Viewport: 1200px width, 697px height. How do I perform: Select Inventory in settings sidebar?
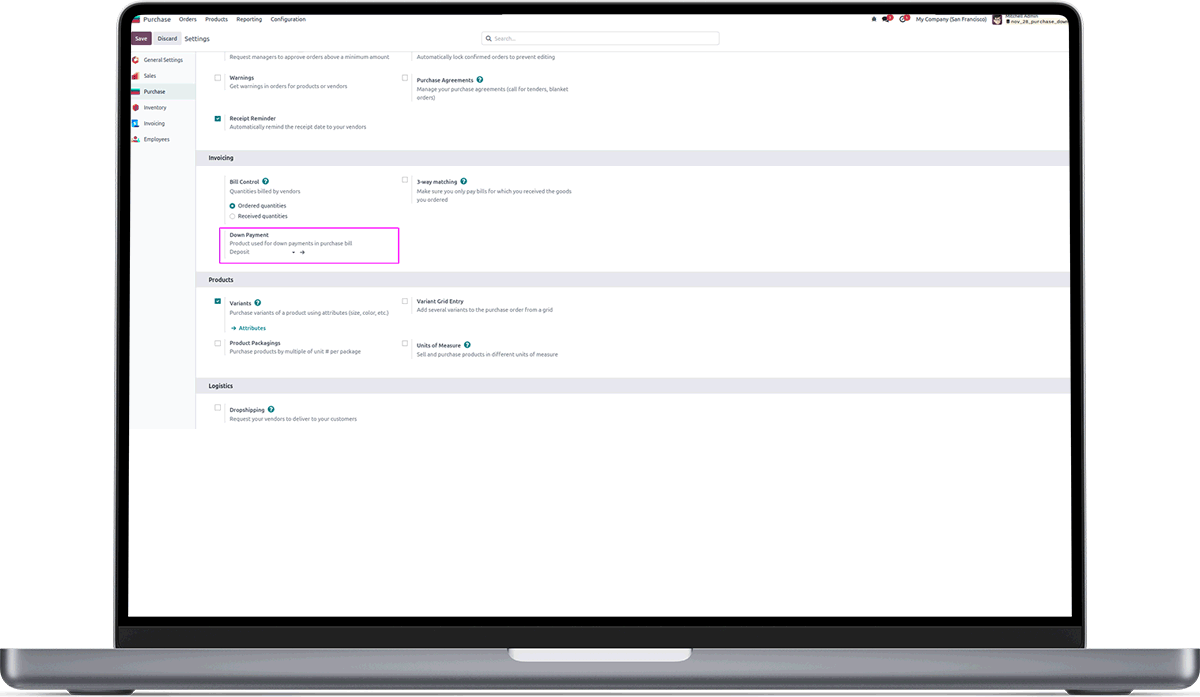[155, 108]
